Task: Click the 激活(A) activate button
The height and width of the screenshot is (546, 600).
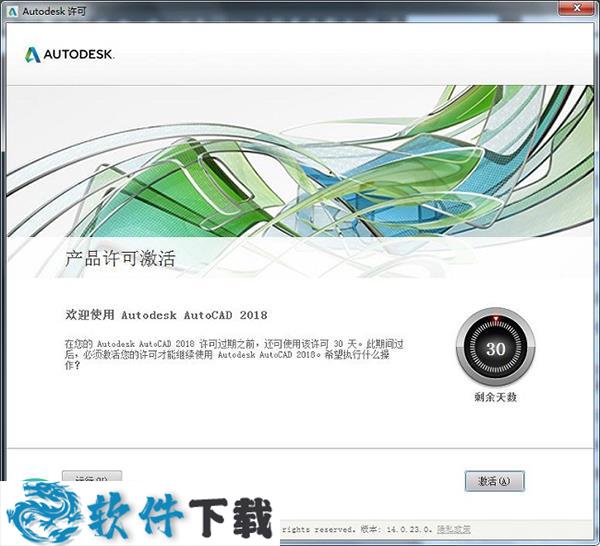Action: click(x=494, y=481)
